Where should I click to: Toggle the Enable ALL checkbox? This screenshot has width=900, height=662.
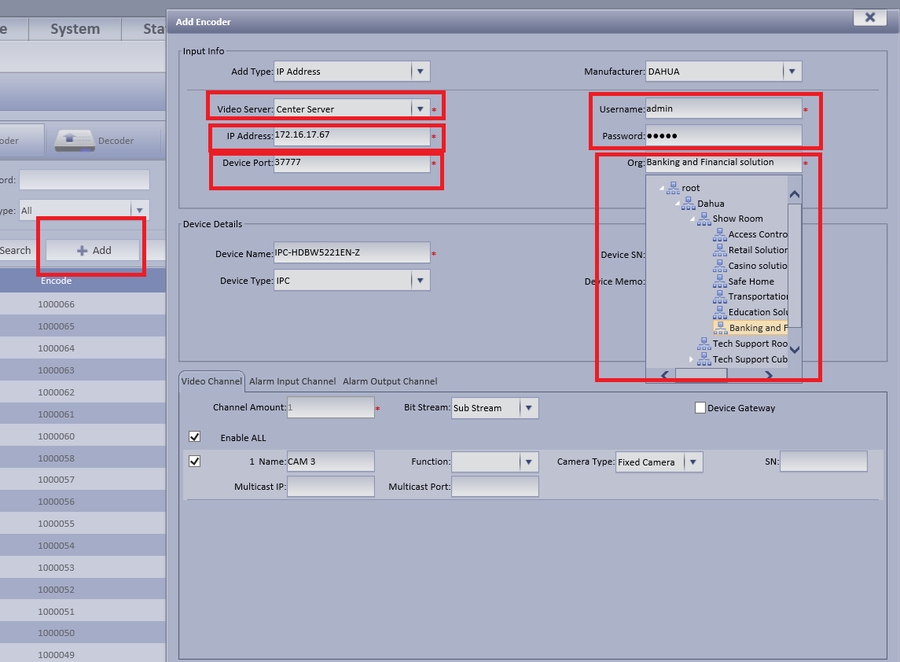[x=195, y=437]
